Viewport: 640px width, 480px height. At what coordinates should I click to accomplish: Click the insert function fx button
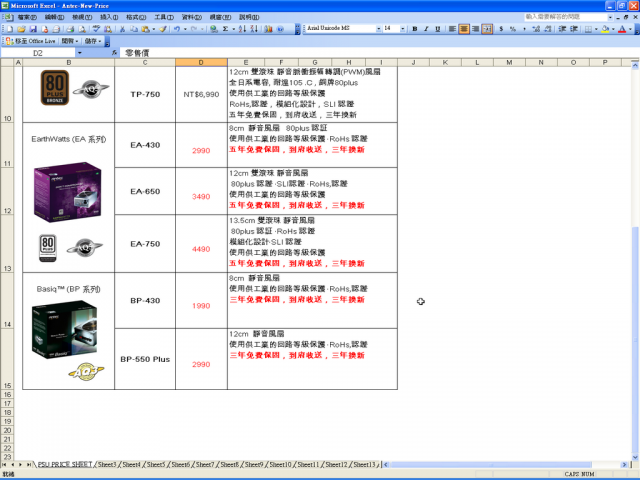click(115, 53)
